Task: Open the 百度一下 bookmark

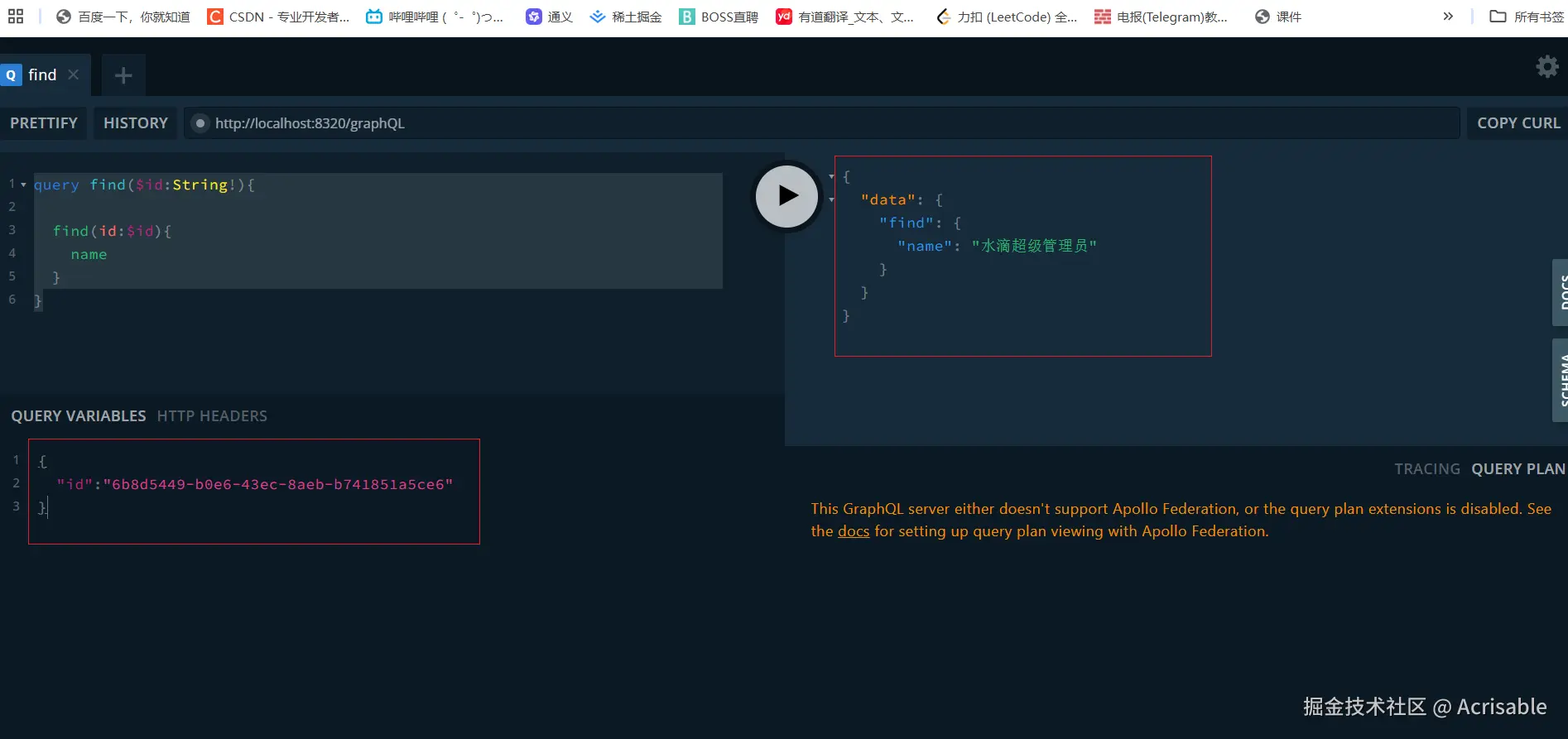Action: point(123,17)
